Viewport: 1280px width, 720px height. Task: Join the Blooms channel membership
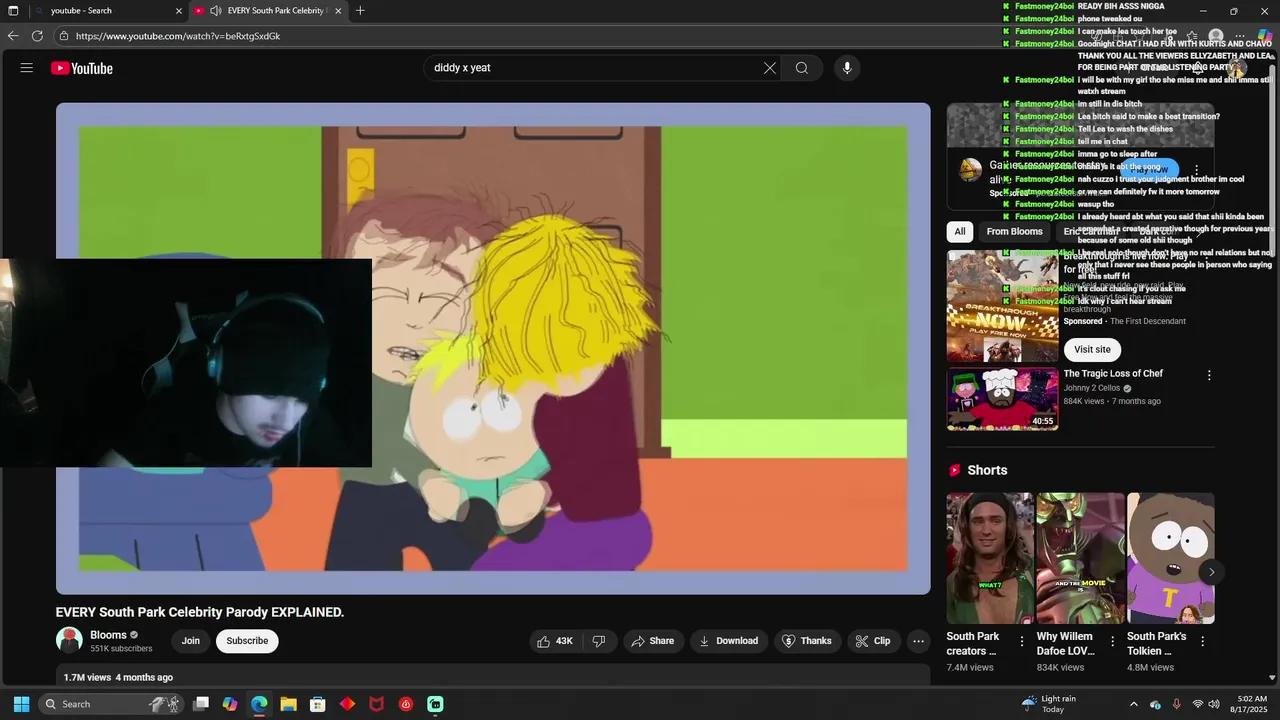[191, 641]
